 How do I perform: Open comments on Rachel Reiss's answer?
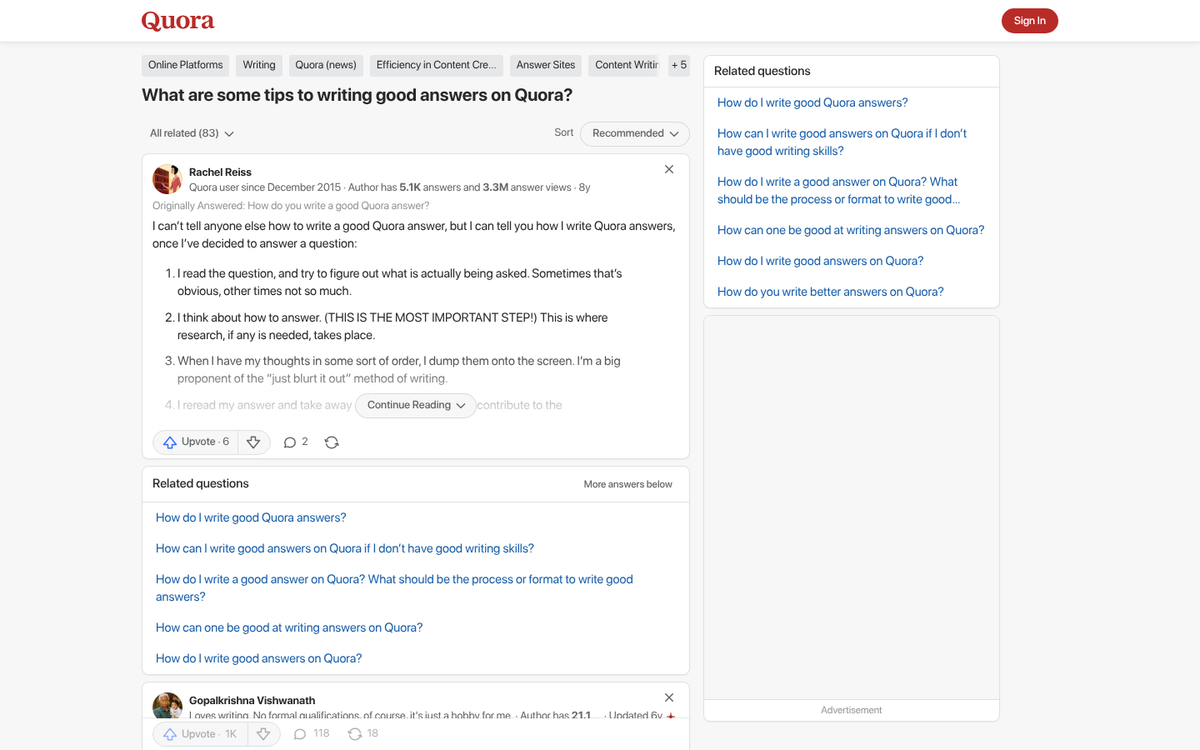coord(295,441)
